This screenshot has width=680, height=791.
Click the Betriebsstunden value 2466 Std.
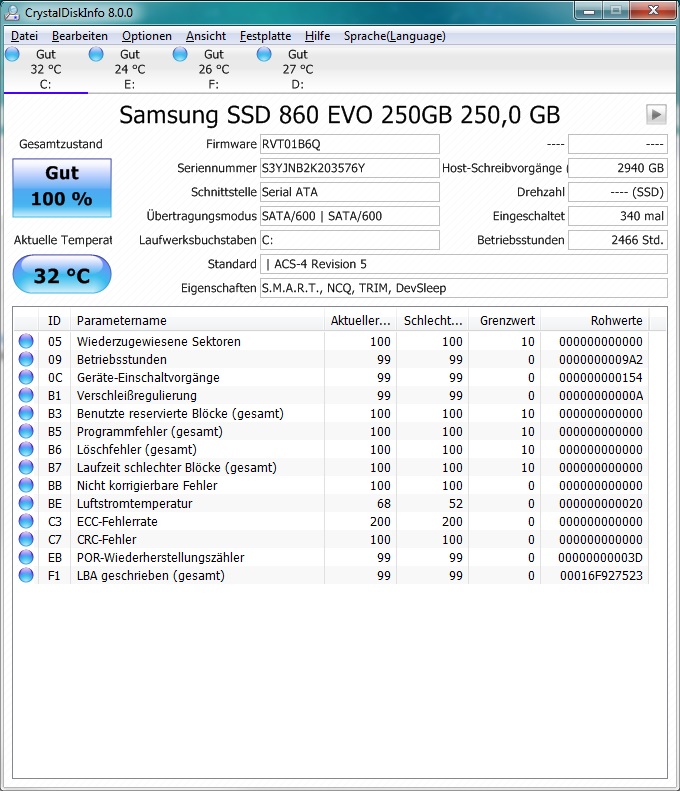pos(618,240)
